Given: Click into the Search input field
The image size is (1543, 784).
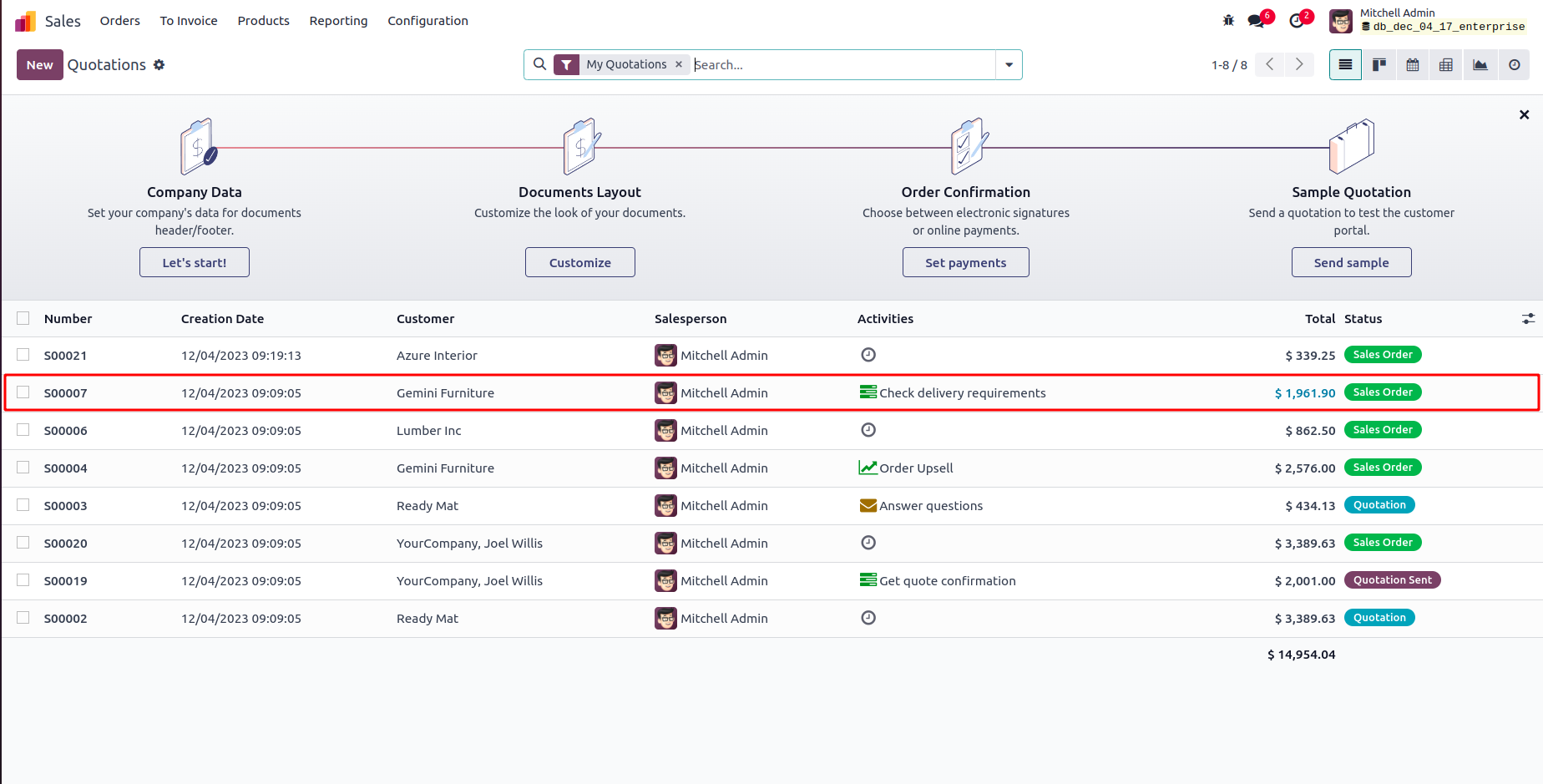Looking at the screenshot, I should (842, 65).
